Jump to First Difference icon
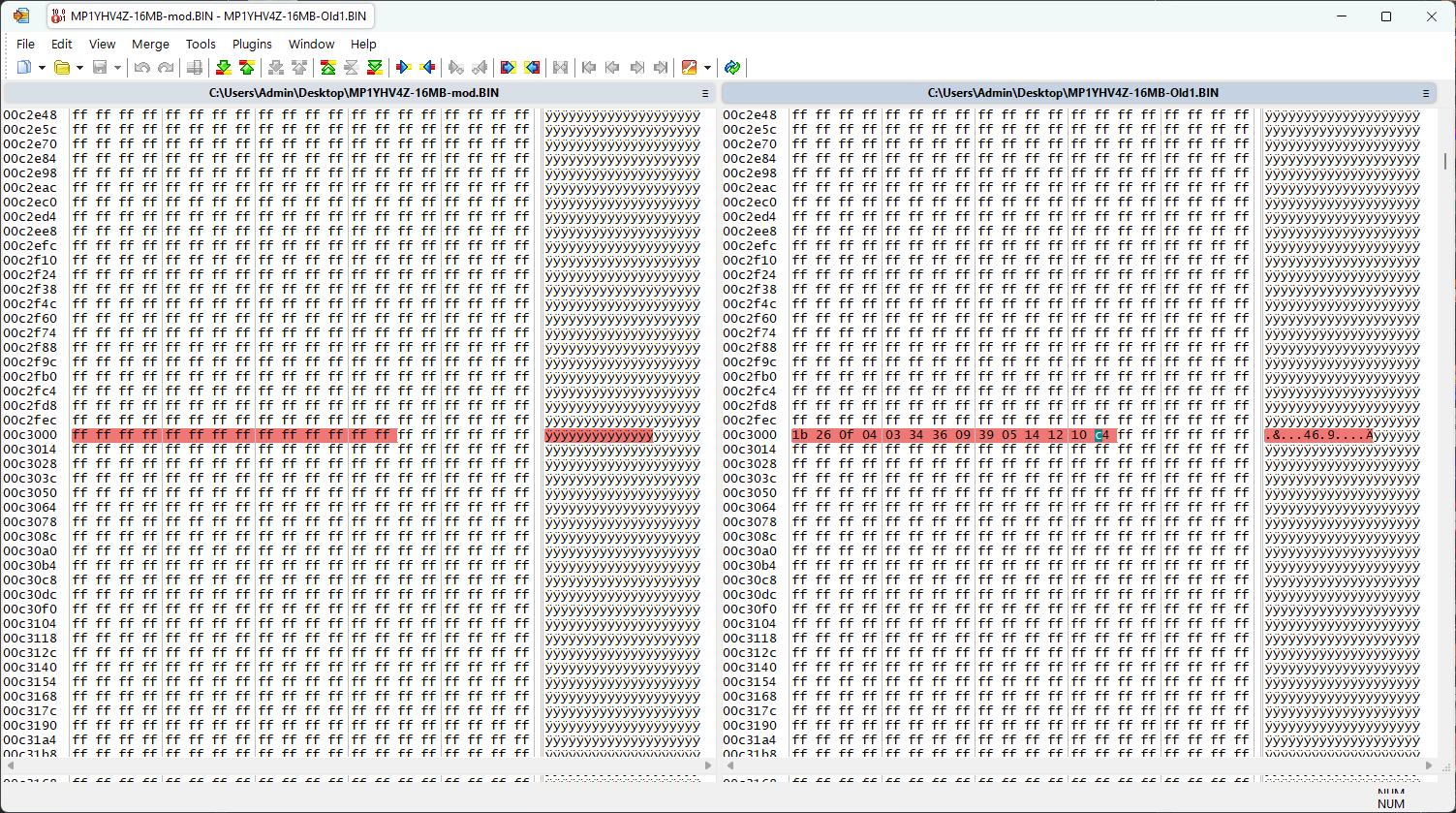Screen dimensions: 1456x813 (x=328, y=68)
